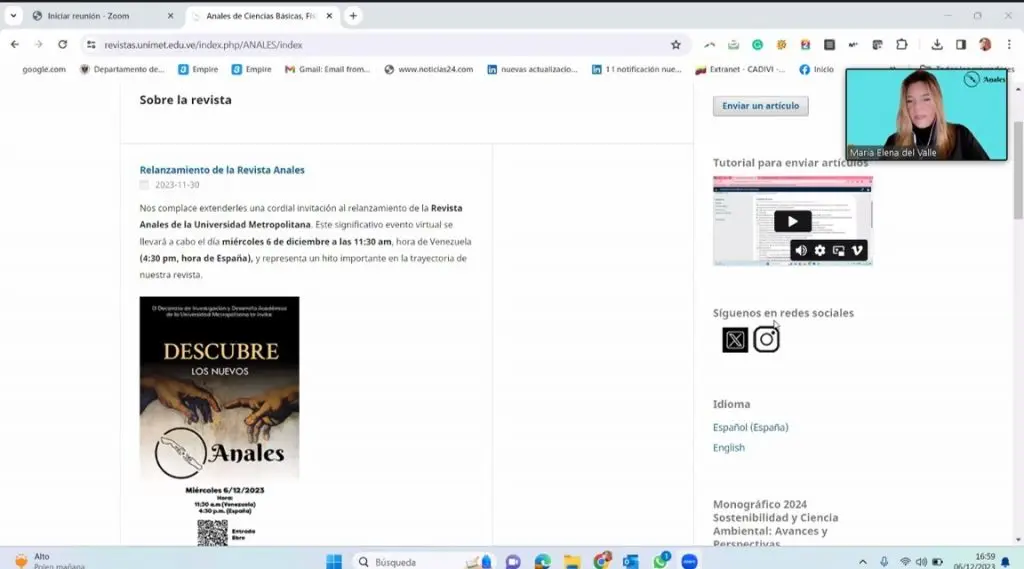Toggle picture-in-picture on the tutorial video
This screenshot has width=1024, height=569.
point(839,251)
